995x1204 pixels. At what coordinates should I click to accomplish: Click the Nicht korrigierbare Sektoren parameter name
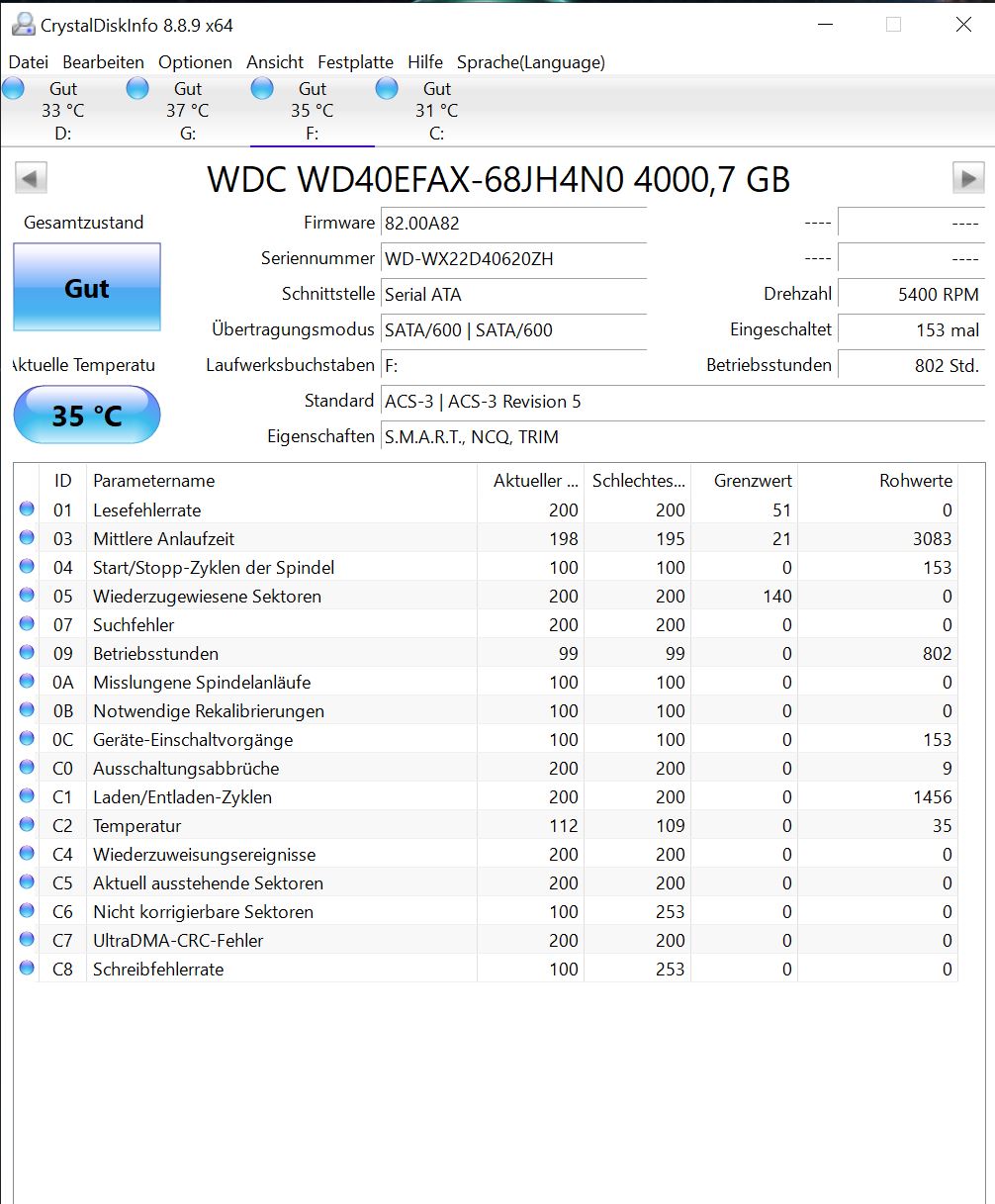[203, 912]
